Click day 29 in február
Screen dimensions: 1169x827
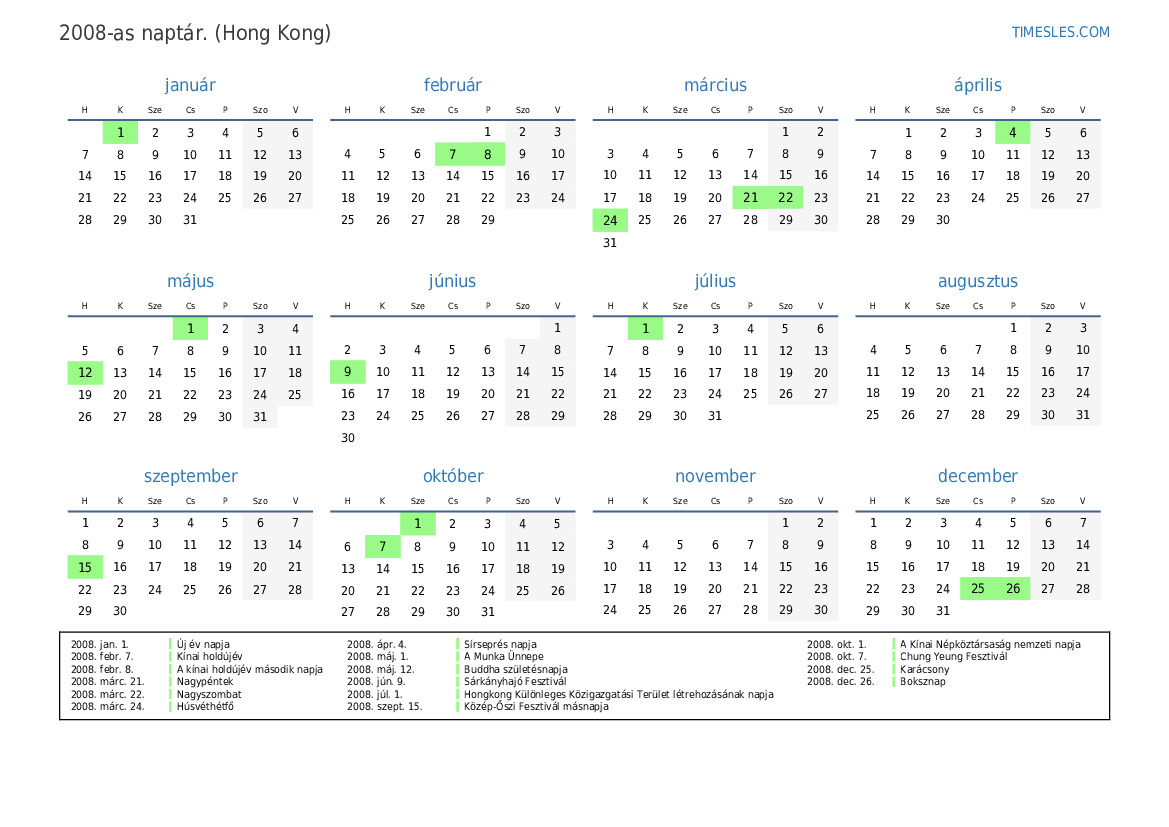488,220
